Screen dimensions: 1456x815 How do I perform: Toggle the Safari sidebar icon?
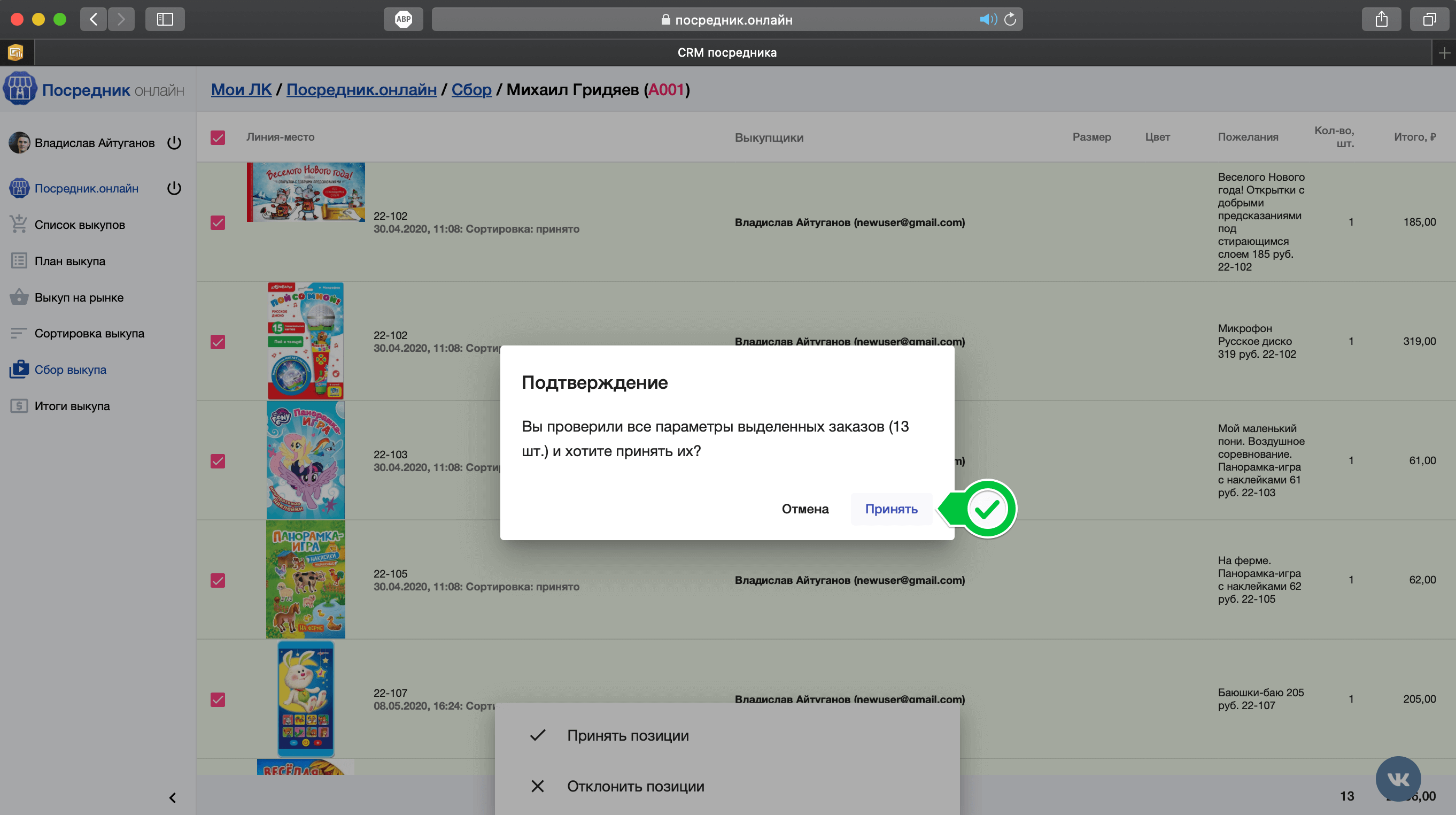165,19
